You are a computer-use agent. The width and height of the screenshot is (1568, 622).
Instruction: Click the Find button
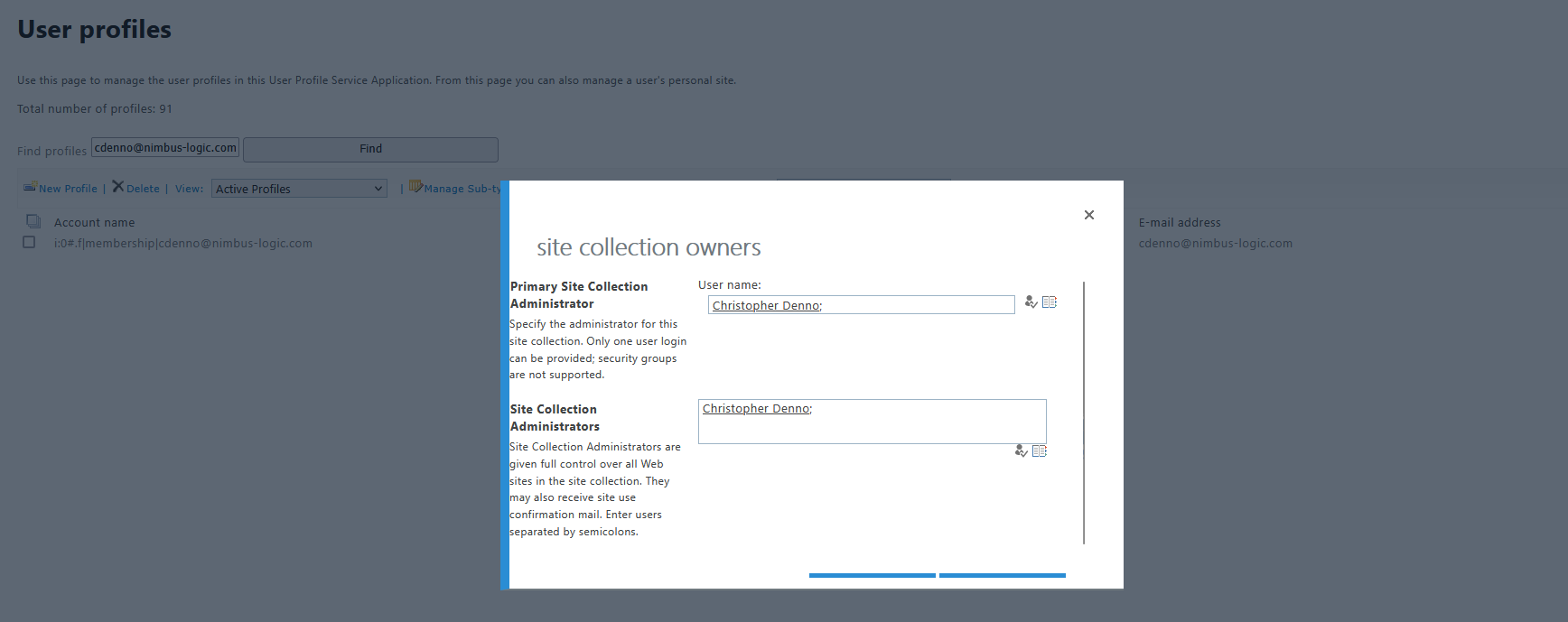coord(370,149)
